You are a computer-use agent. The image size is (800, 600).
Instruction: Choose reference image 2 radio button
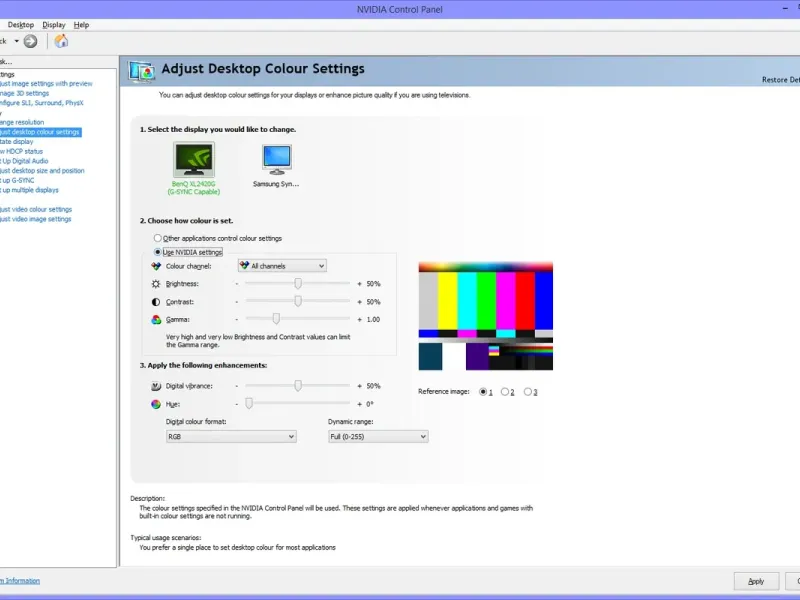click(505, 392)
